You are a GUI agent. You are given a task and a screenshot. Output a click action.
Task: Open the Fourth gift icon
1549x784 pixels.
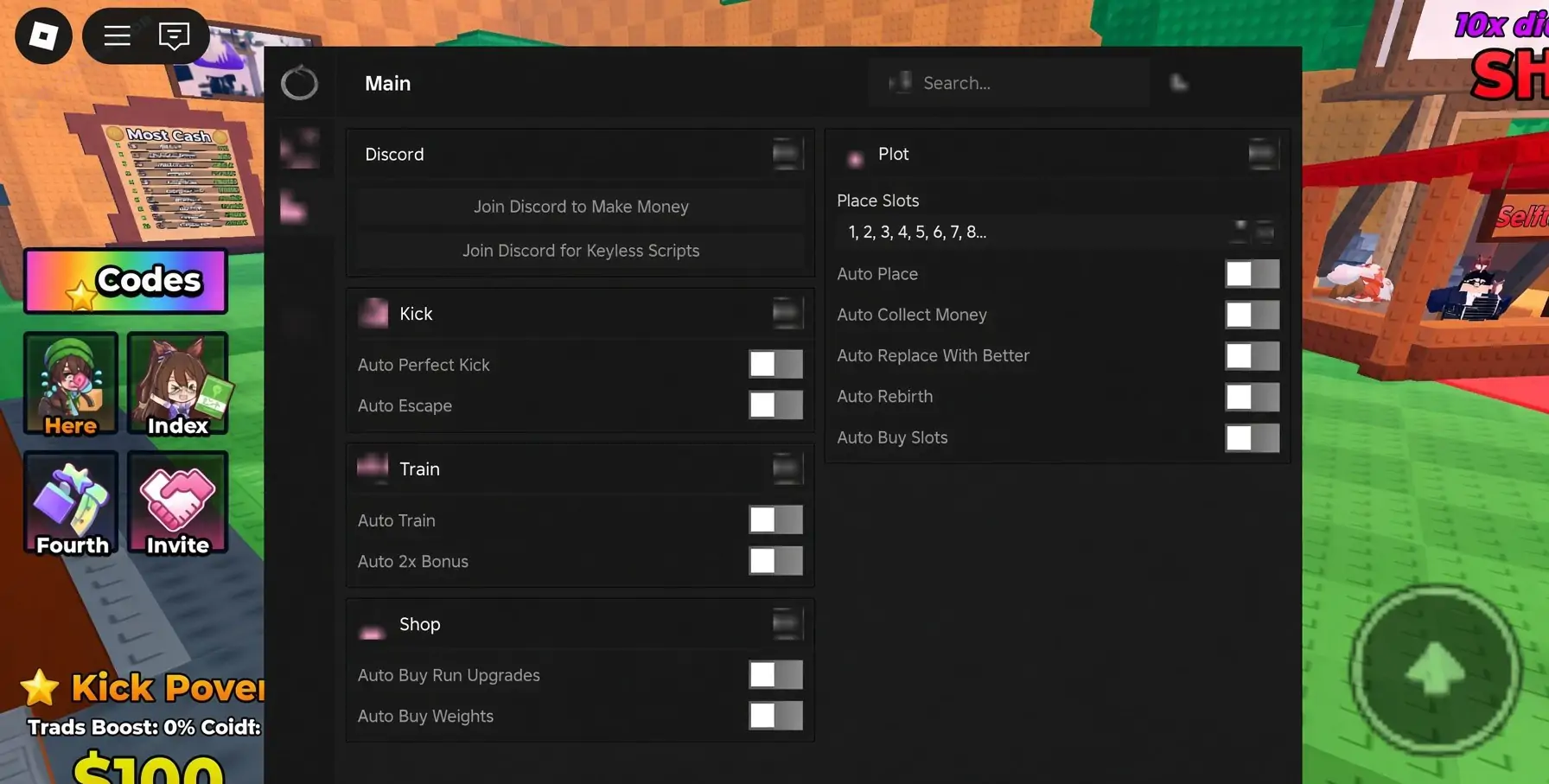coord(71,503)
